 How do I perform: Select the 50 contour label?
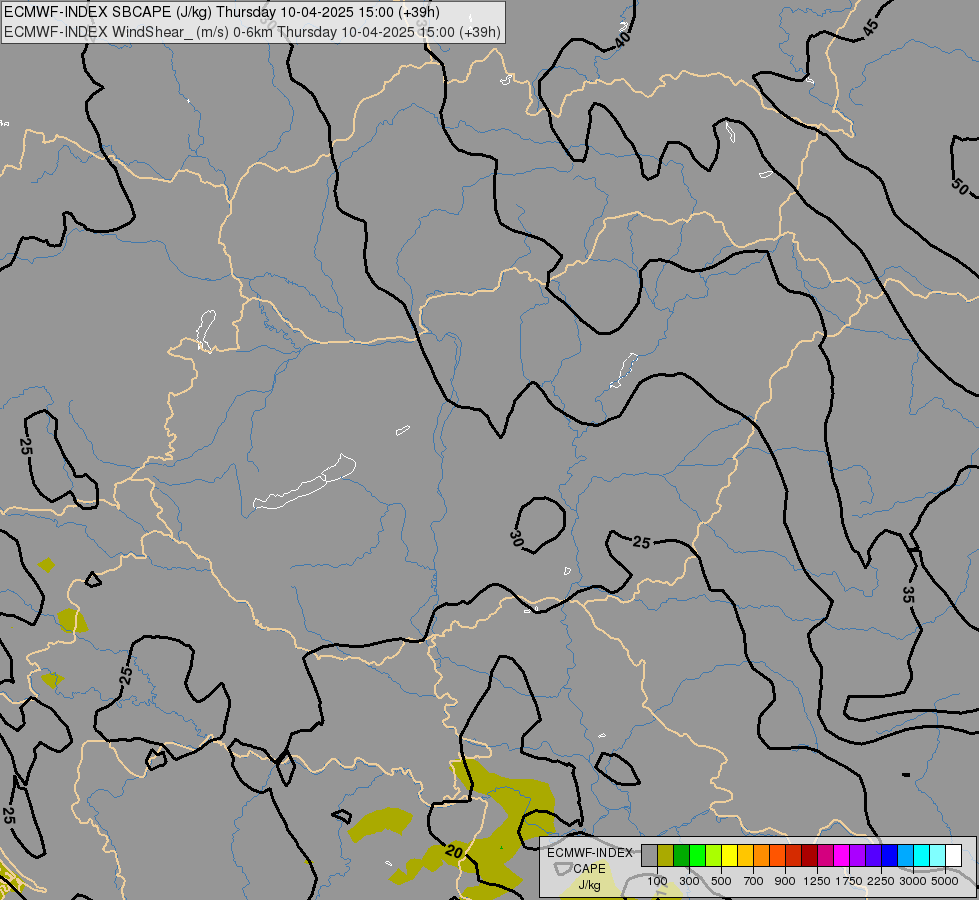point(960,185)
